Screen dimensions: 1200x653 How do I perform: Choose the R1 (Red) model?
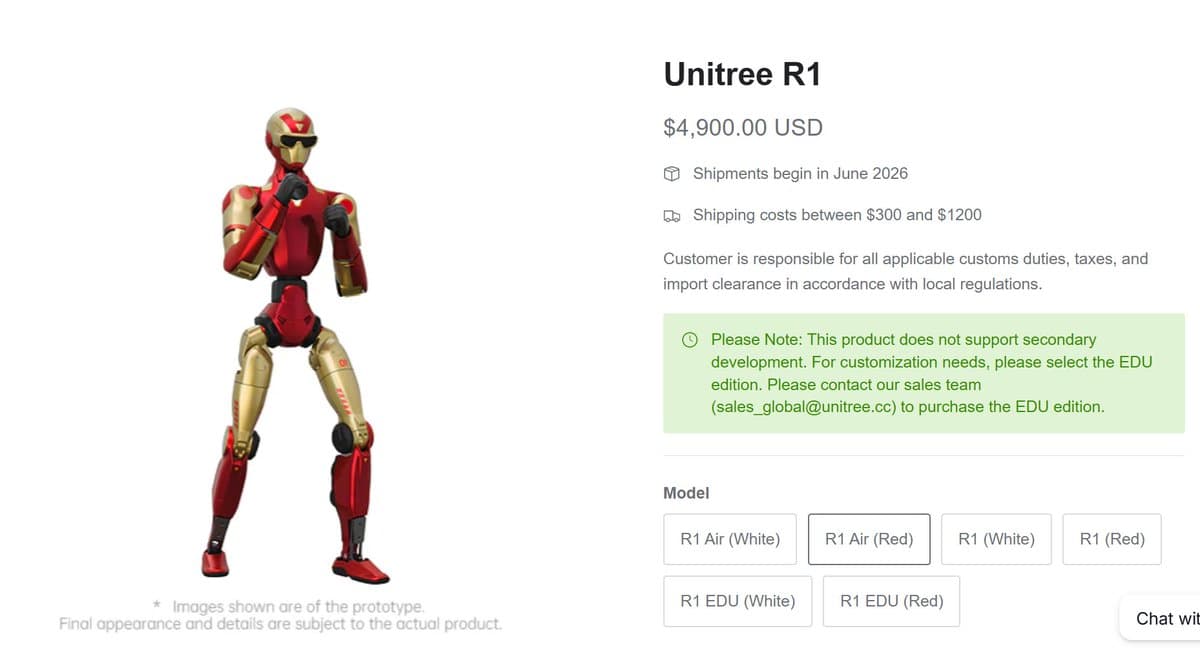pos(1112,539)
